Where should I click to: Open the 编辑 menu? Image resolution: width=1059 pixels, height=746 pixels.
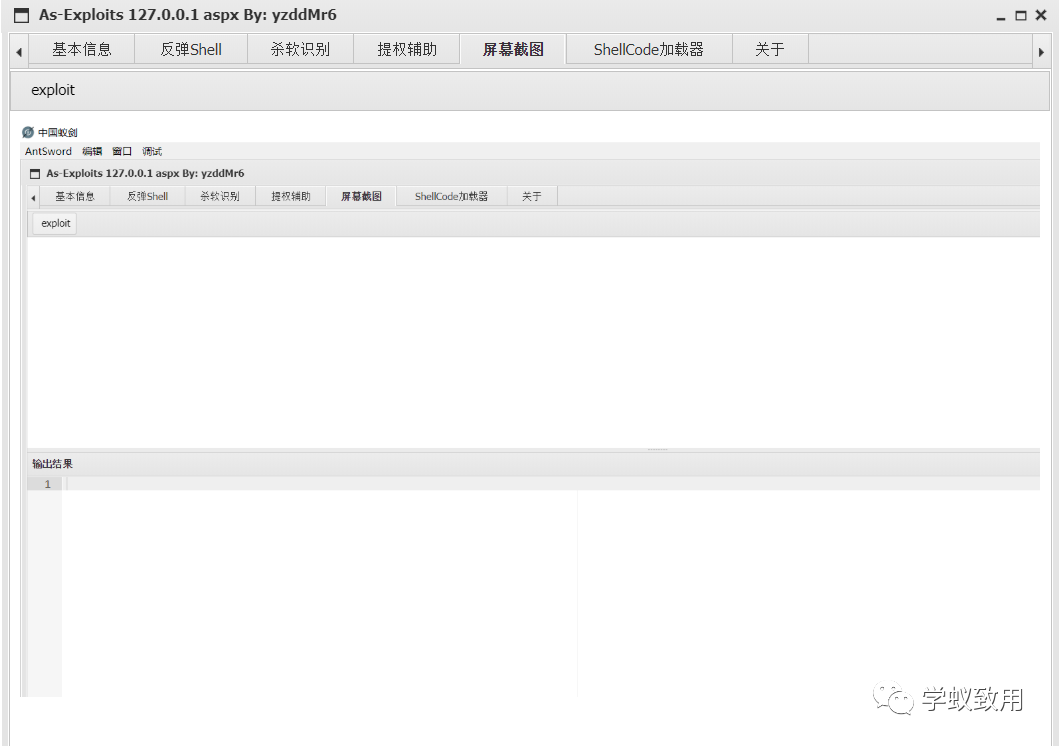pos(92,151)
